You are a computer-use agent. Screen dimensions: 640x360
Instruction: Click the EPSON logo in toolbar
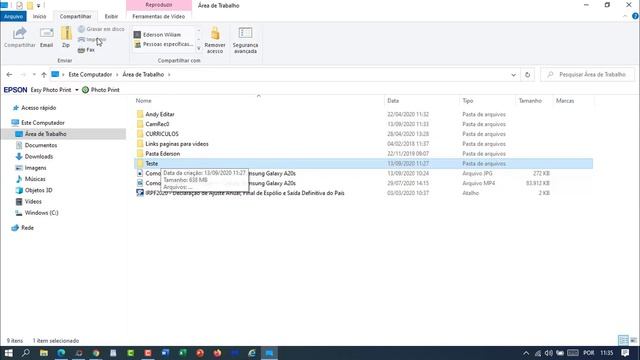(x=16, y=90)
